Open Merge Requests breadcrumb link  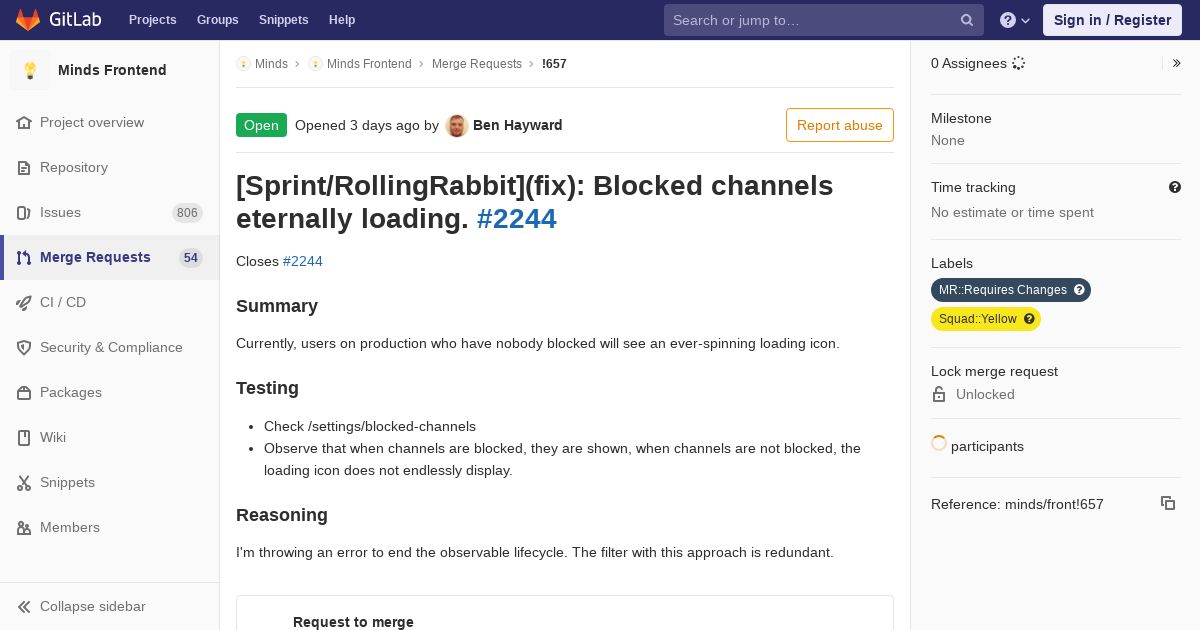click(x=477, y=63)
